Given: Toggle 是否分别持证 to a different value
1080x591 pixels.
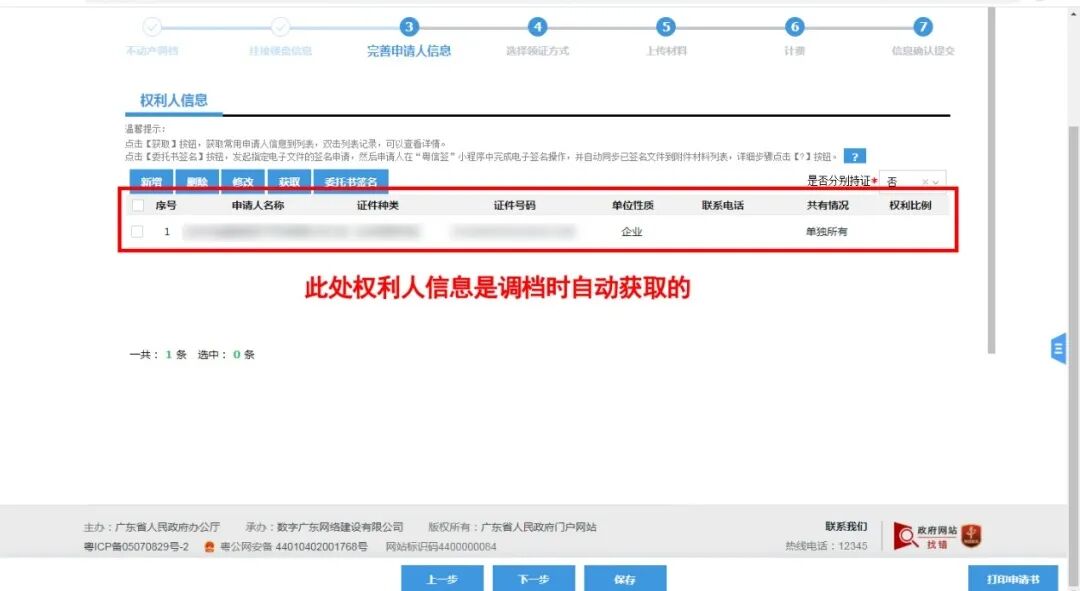Looking at the screenshot, I should tap(898, 181).
